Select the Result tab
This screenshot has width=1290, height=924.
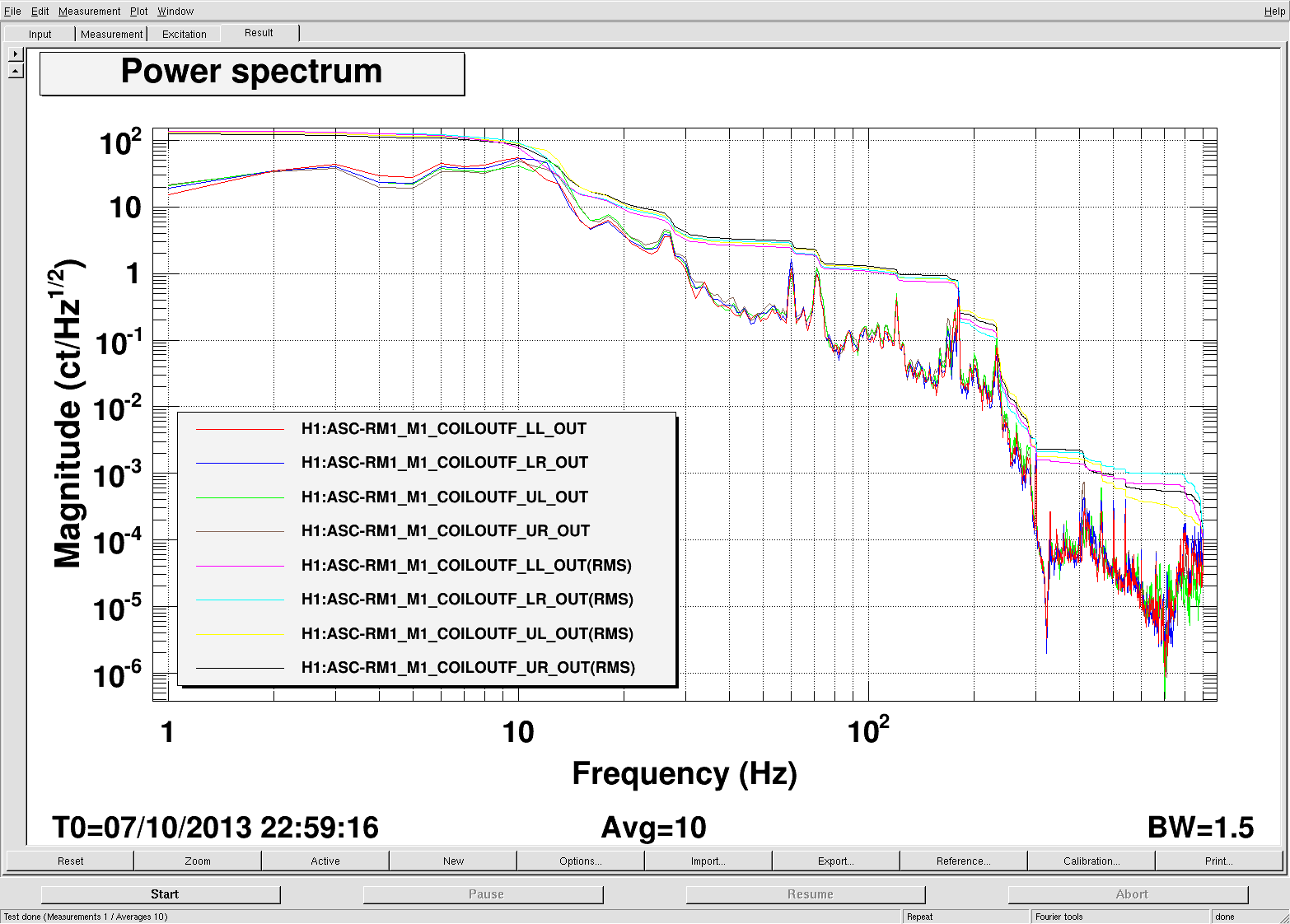pyautogui.click(x=259, y=33)
